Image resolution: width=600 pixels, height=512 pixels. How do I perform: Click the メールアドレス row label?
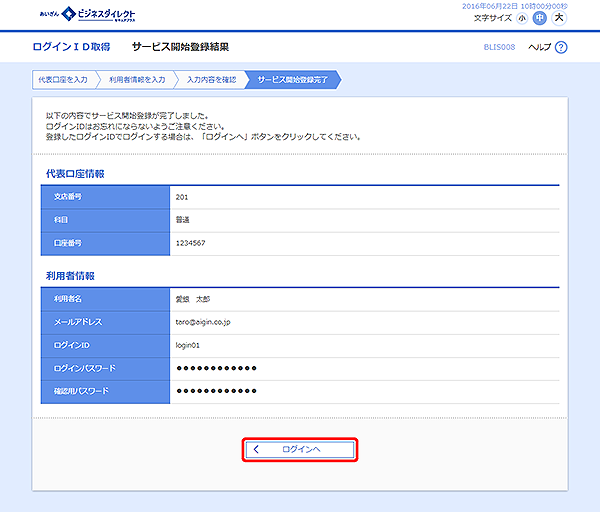click(x=78, y=322)
